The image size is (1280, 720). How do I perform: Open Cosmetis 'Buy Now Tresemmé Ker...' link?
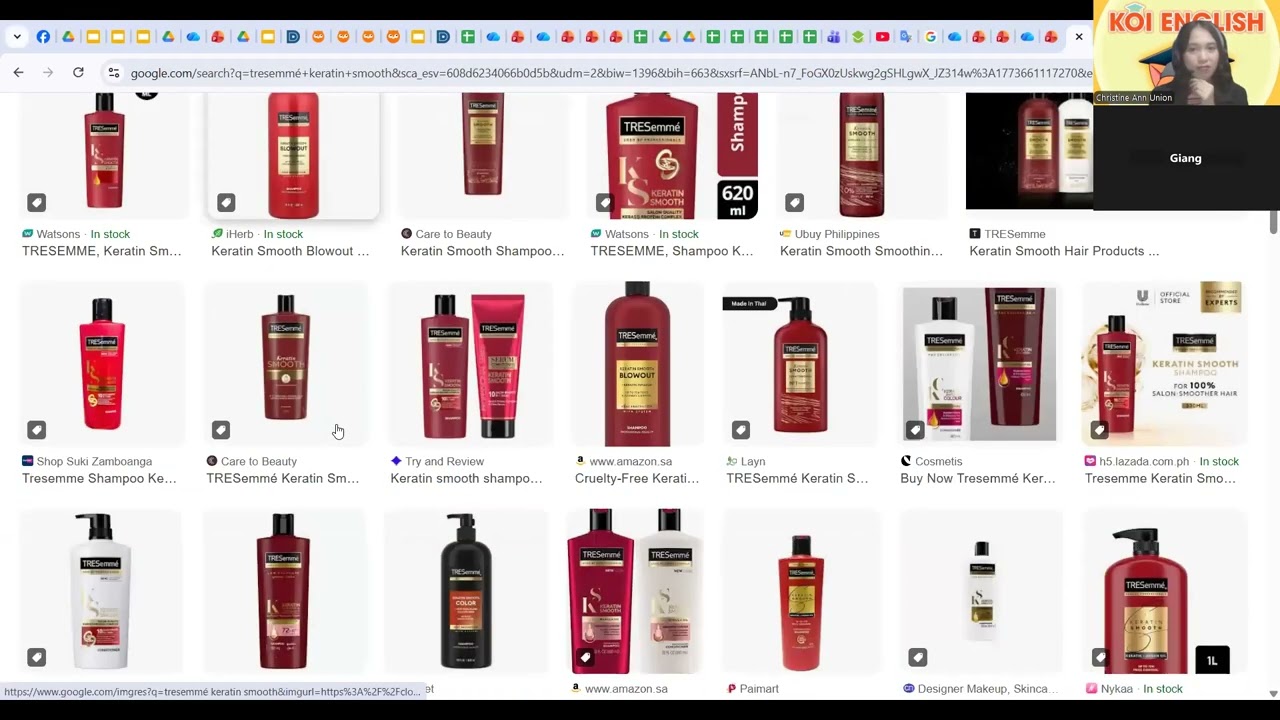pos(978,478)
